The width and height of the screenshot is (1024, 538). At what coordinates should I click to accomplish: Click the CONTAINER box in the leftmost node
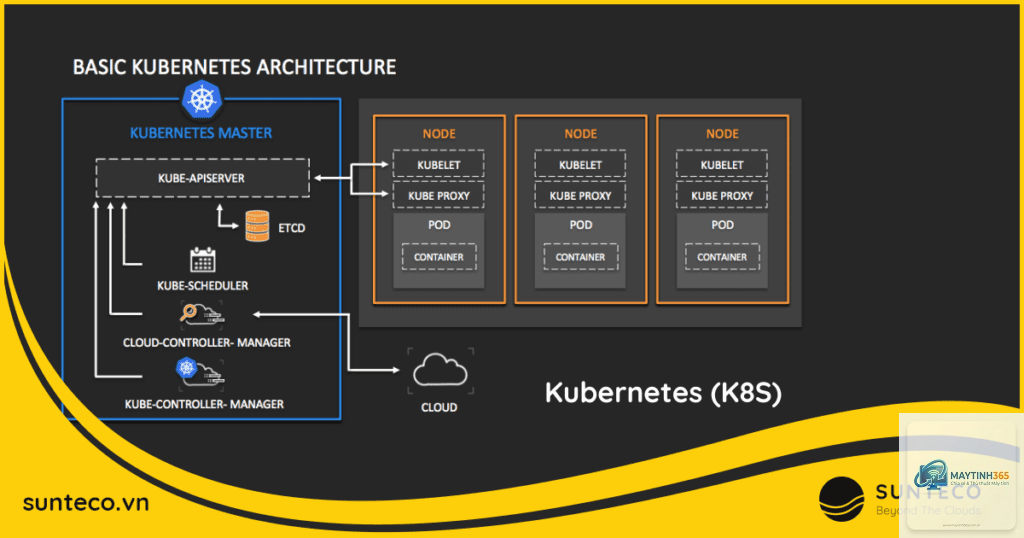[x=439, y=257]
